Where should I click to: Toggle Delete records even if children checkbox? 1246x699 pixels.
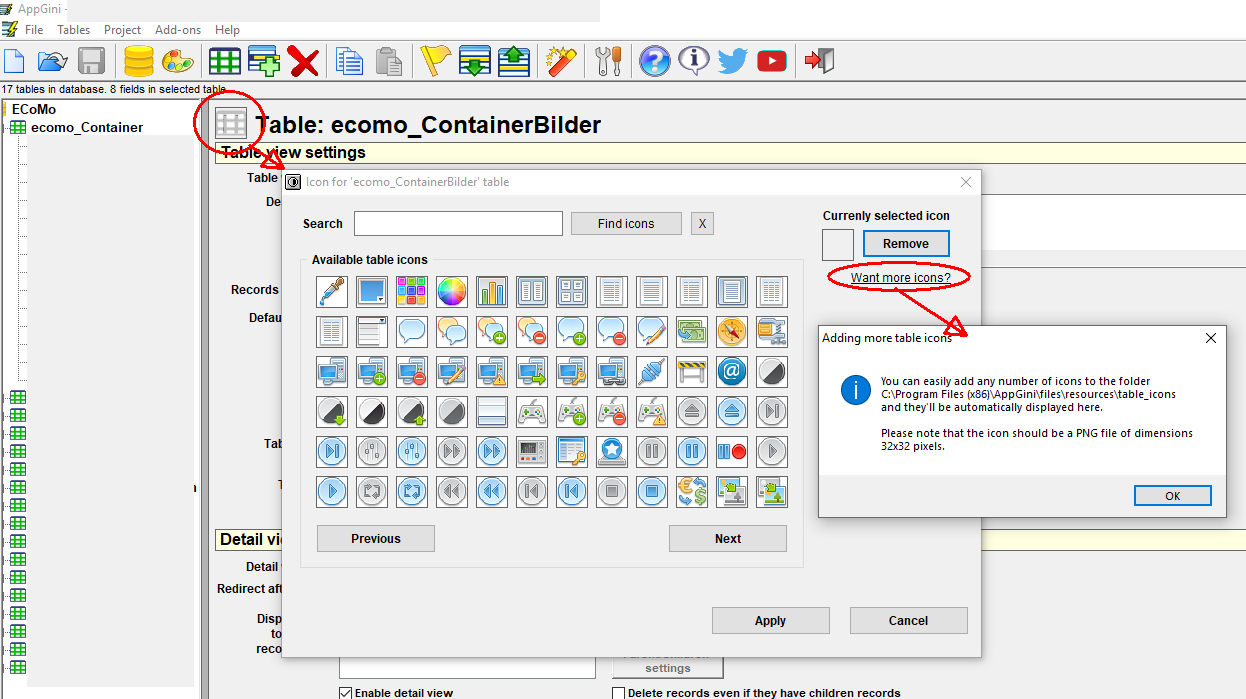pyautogui.click(x=619, y=693)
